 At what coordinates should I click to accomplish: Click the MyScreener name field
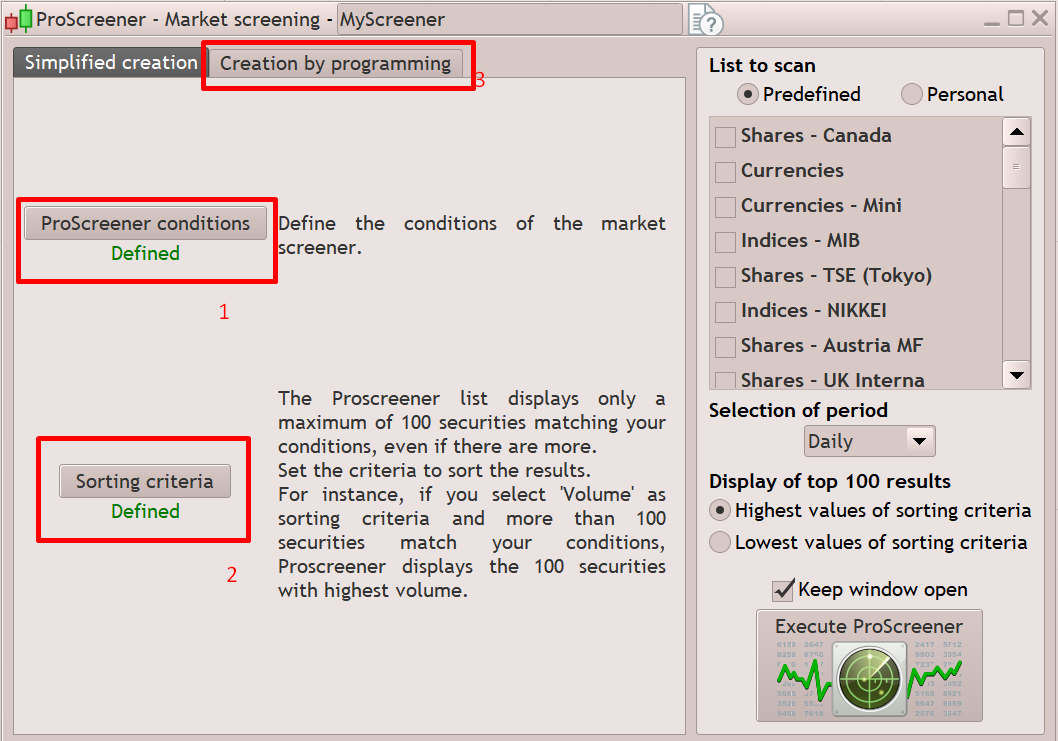tap(509, 20)
